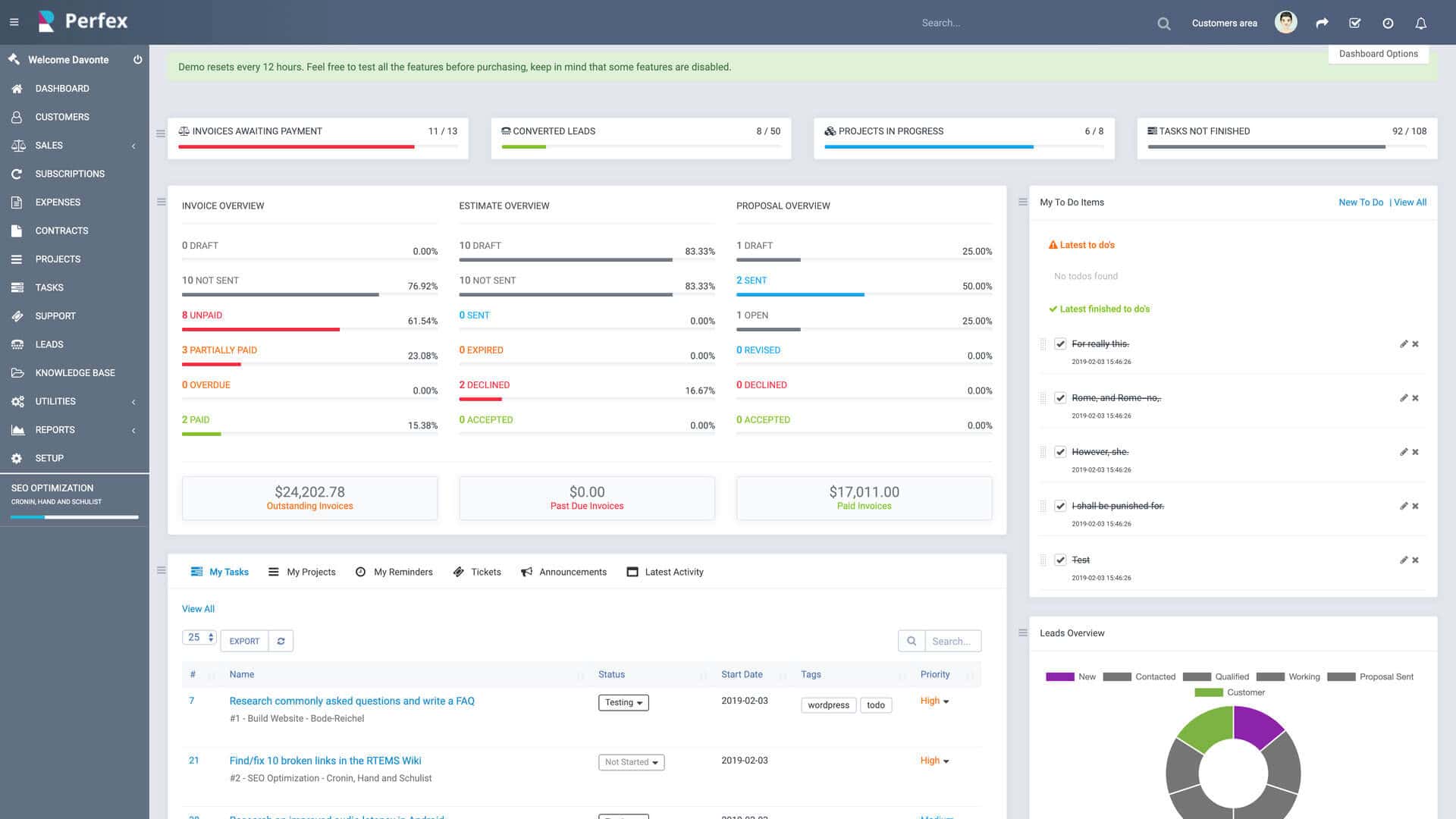Viewport: 1456px width, 819px height.
Task: Click the drag handle beside Invoices Awaiting Payment
Action: click(x=160, y=133)
